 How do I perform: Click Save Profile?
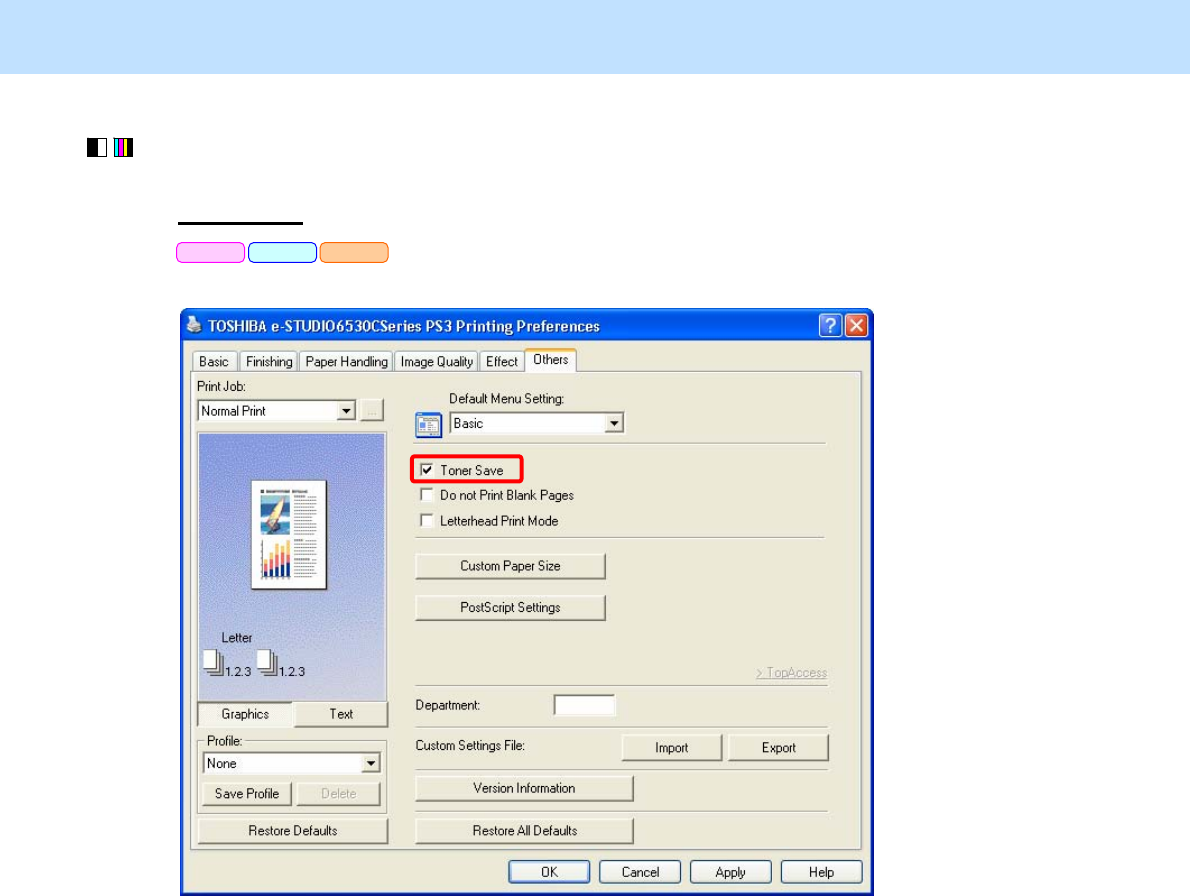(247, 794)
